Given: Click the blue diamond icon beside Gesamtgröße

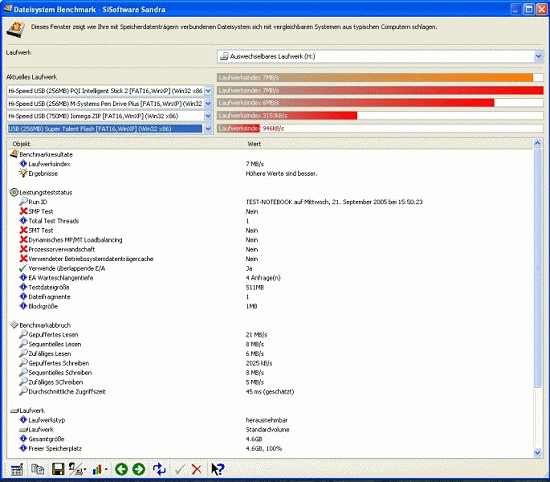Looking at the screenshot, I should [x=23, y=439].
